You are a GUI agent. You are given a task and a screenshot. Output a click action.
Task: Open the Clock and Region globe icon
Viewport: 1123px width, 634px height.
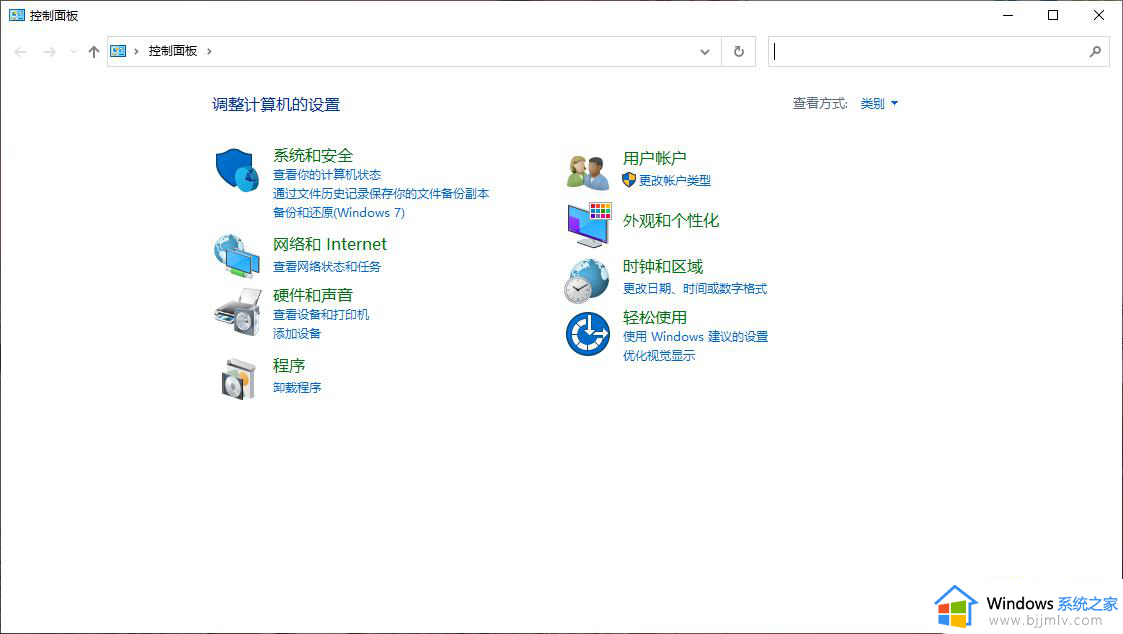pyautogui.click(x=587, y=281)
